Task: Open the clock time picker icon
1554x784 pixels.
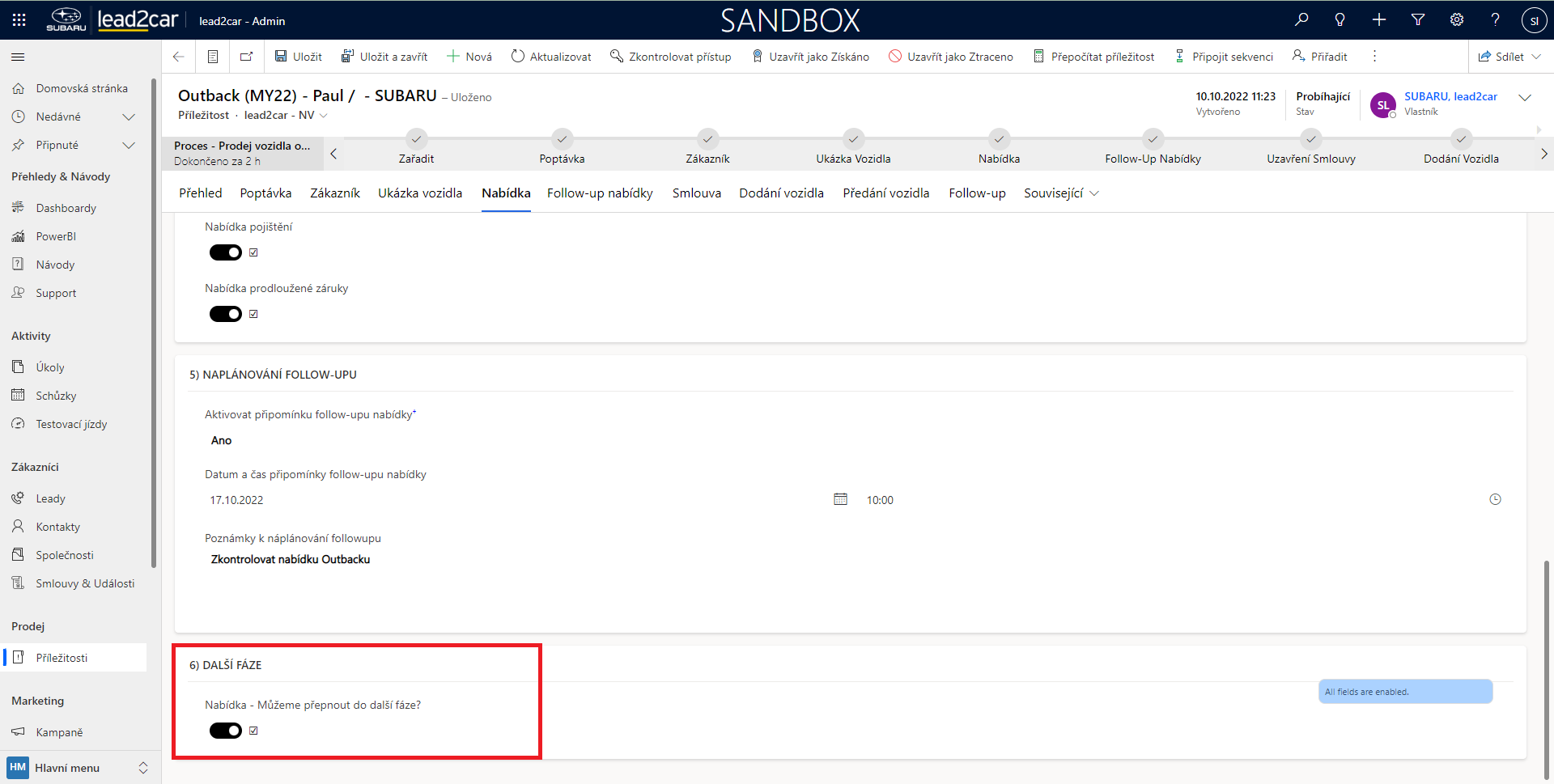Action: [x=1495, y=499]
